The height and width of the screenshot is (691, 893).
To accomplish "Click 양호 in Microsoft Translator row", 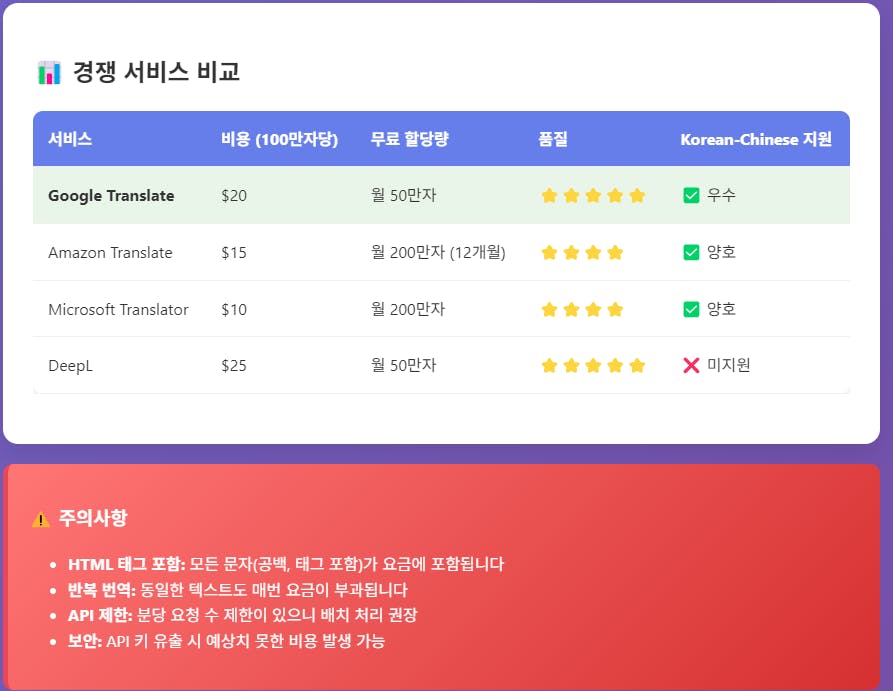I will (721, 309).
